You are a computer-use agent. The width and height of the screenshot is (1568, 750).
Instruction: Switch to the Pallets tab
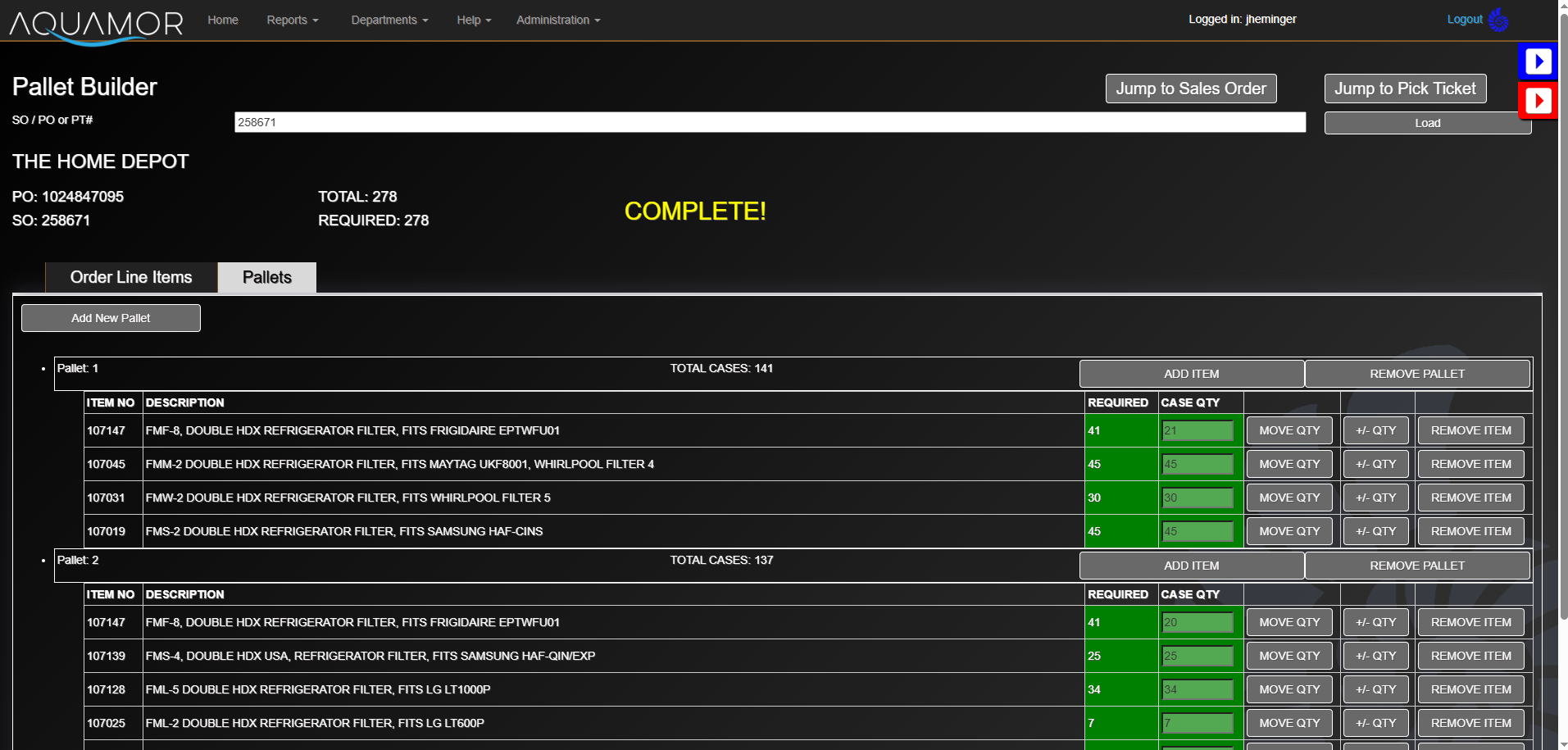pos(266,277)
